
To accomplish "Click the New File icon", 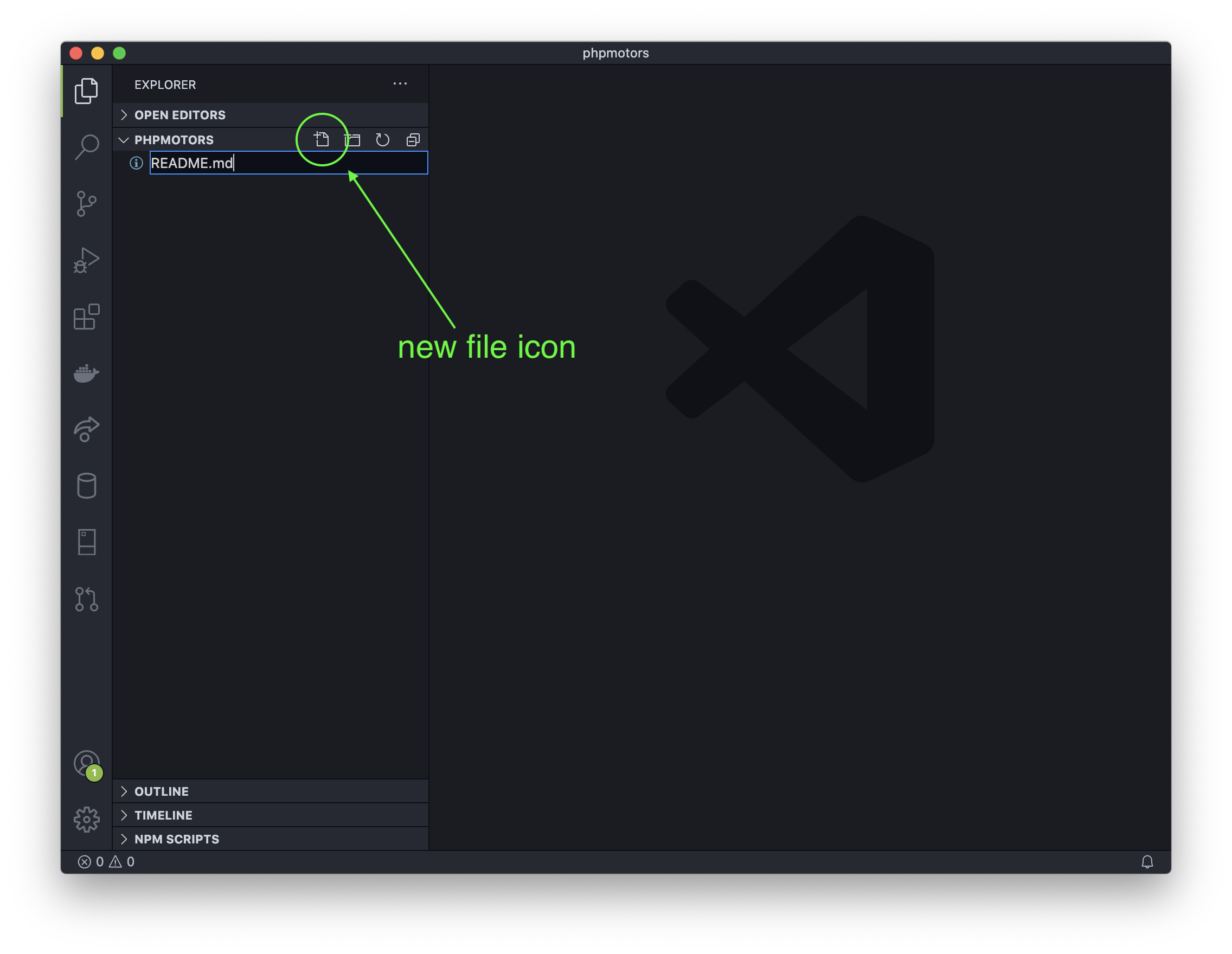I will pyautogui.click(x=322, y=139).
